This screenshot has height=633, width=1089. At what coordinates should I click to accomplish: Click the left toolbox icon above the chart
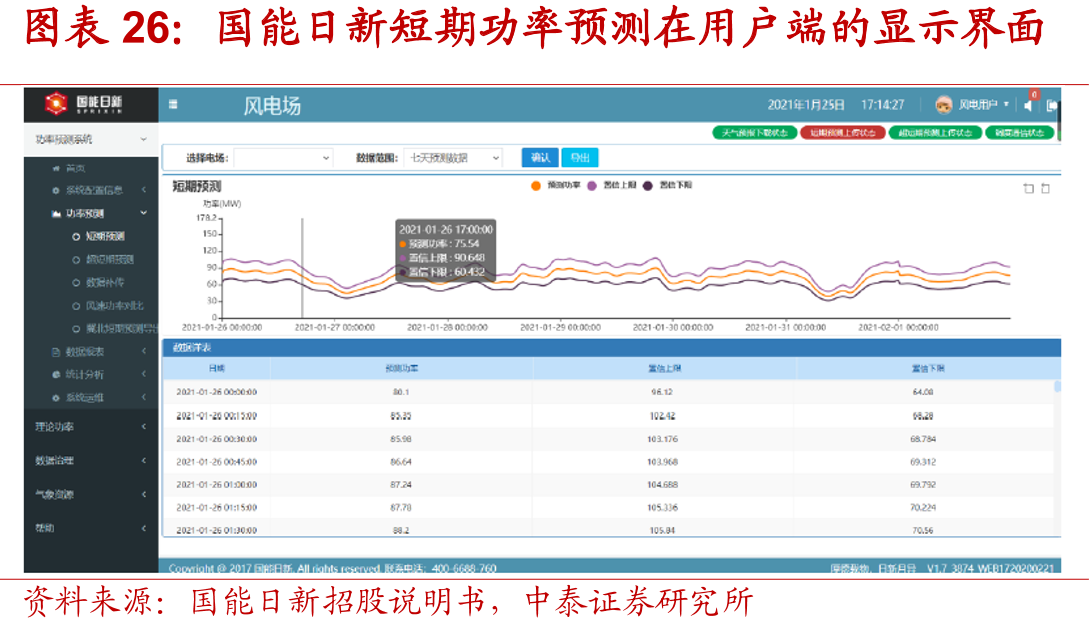[1029, 188]
